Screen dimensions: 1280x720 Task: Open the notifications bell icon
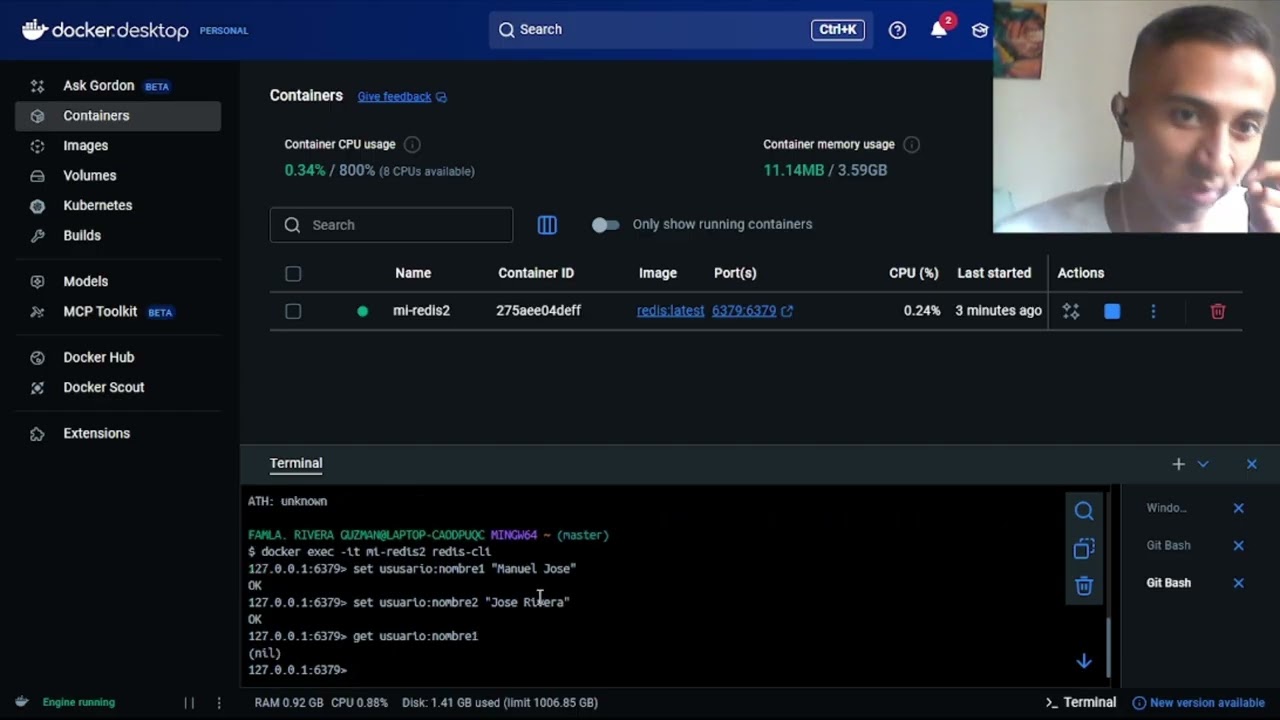(938, 30)
